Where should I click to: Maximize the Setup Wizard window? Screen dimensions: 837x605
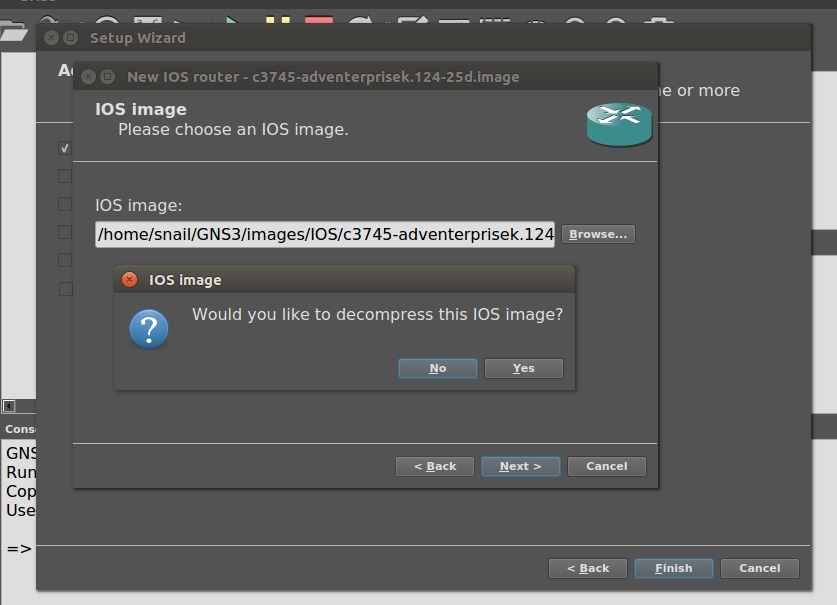(70, 38)
